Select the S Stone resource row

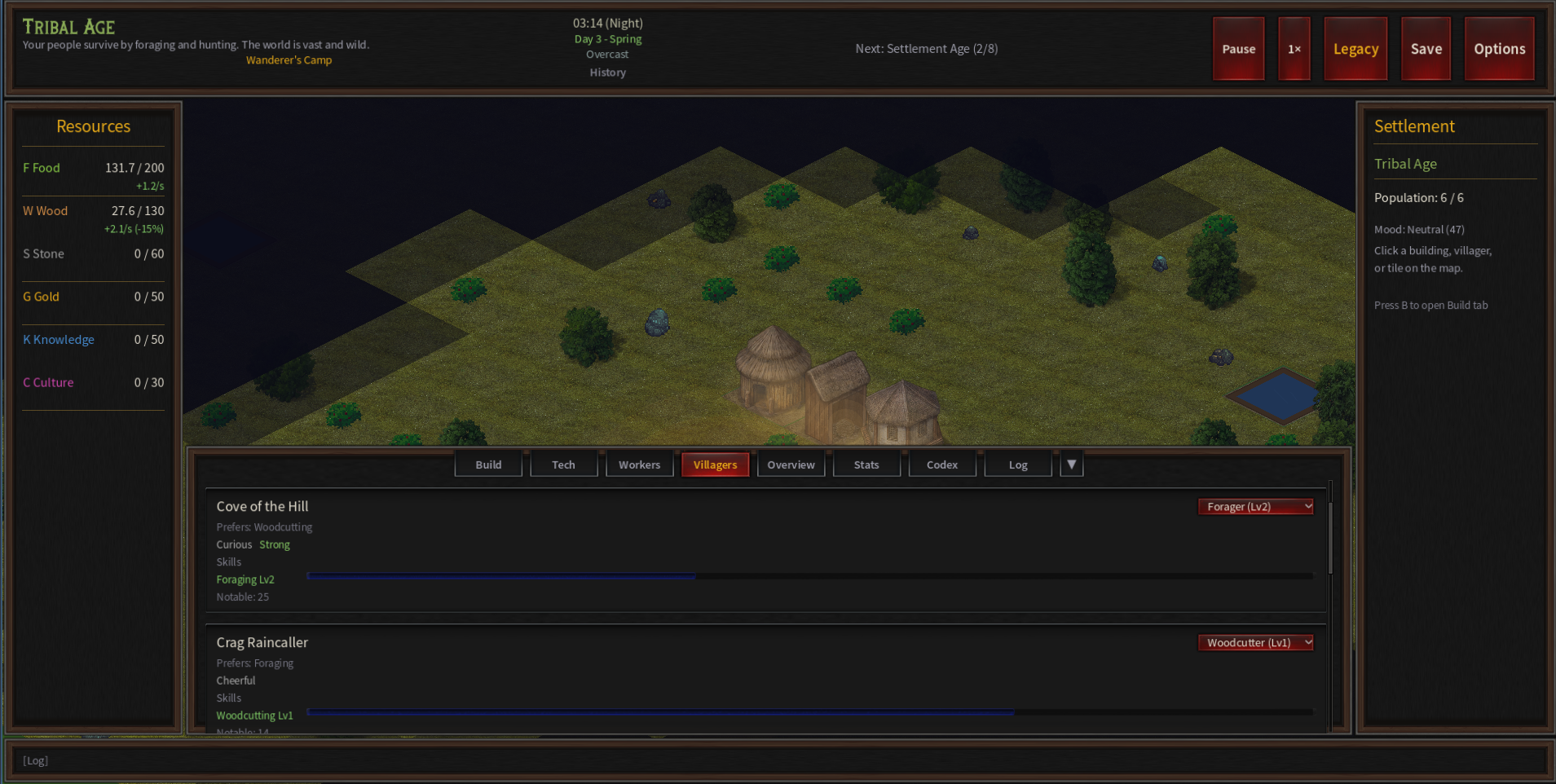93,254
